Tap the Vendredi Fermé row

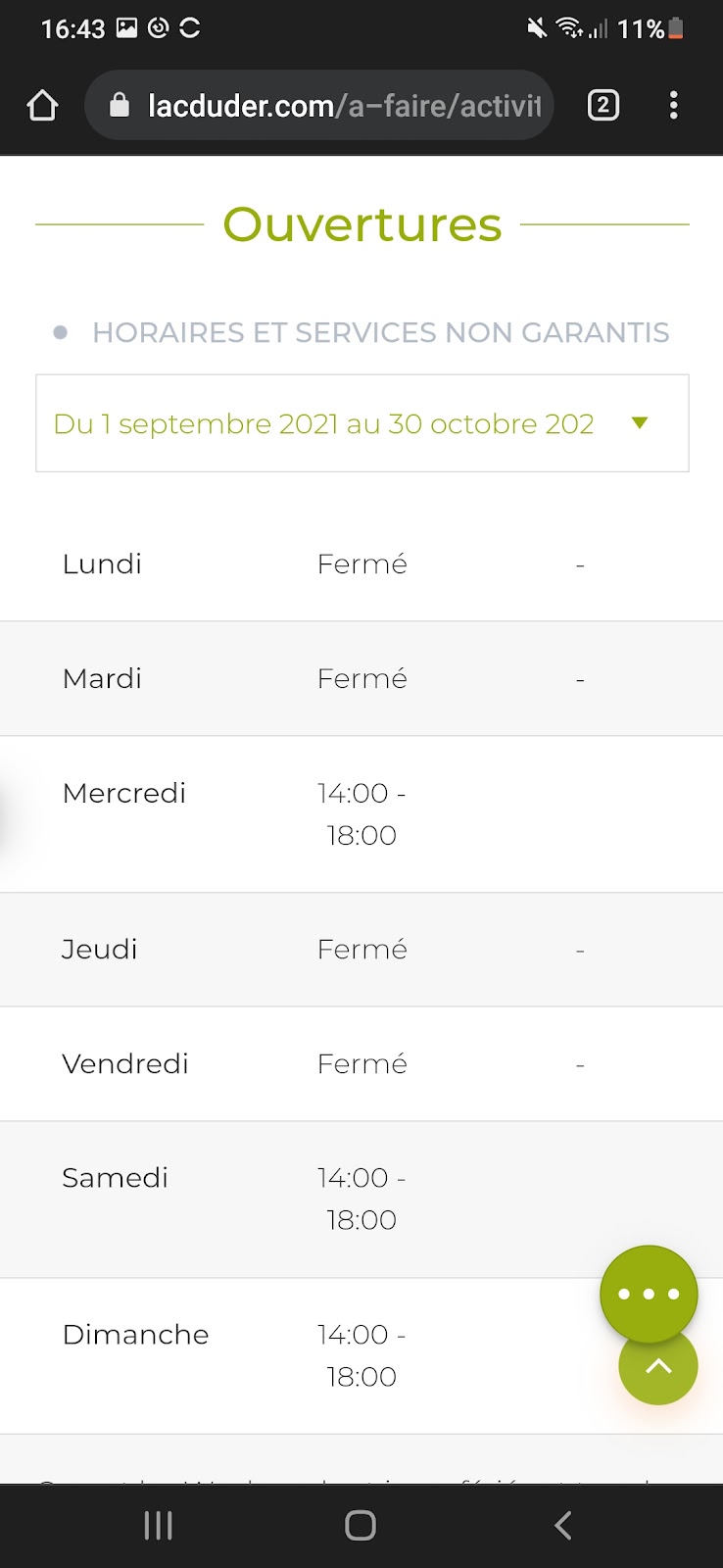(x=361, y=1064)
